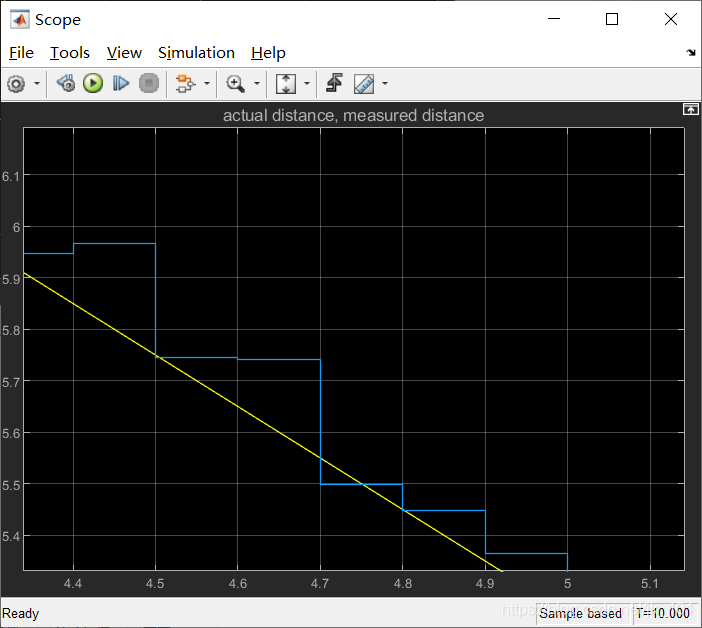This screenshot has height=628, width=702.
Task: Click the Cursor Measurements ruler icon
Action: tap(364, 84)
